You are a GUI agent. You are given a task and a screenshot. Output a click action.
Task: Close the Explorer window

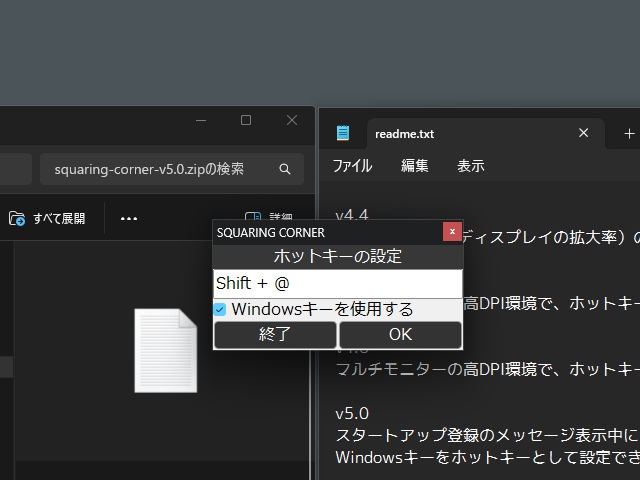coord(292,120)
